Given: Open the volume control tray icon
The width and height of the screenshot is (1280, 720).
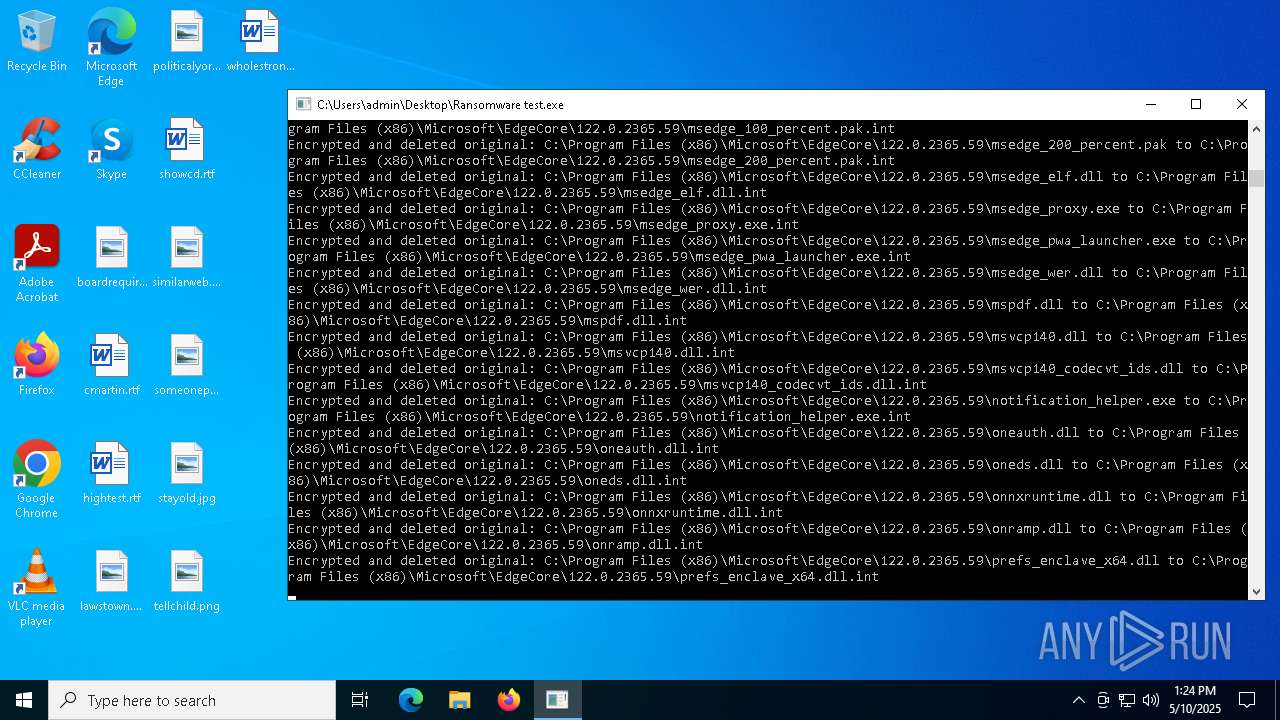Looking at the screenshot, I should point(1151,700).
